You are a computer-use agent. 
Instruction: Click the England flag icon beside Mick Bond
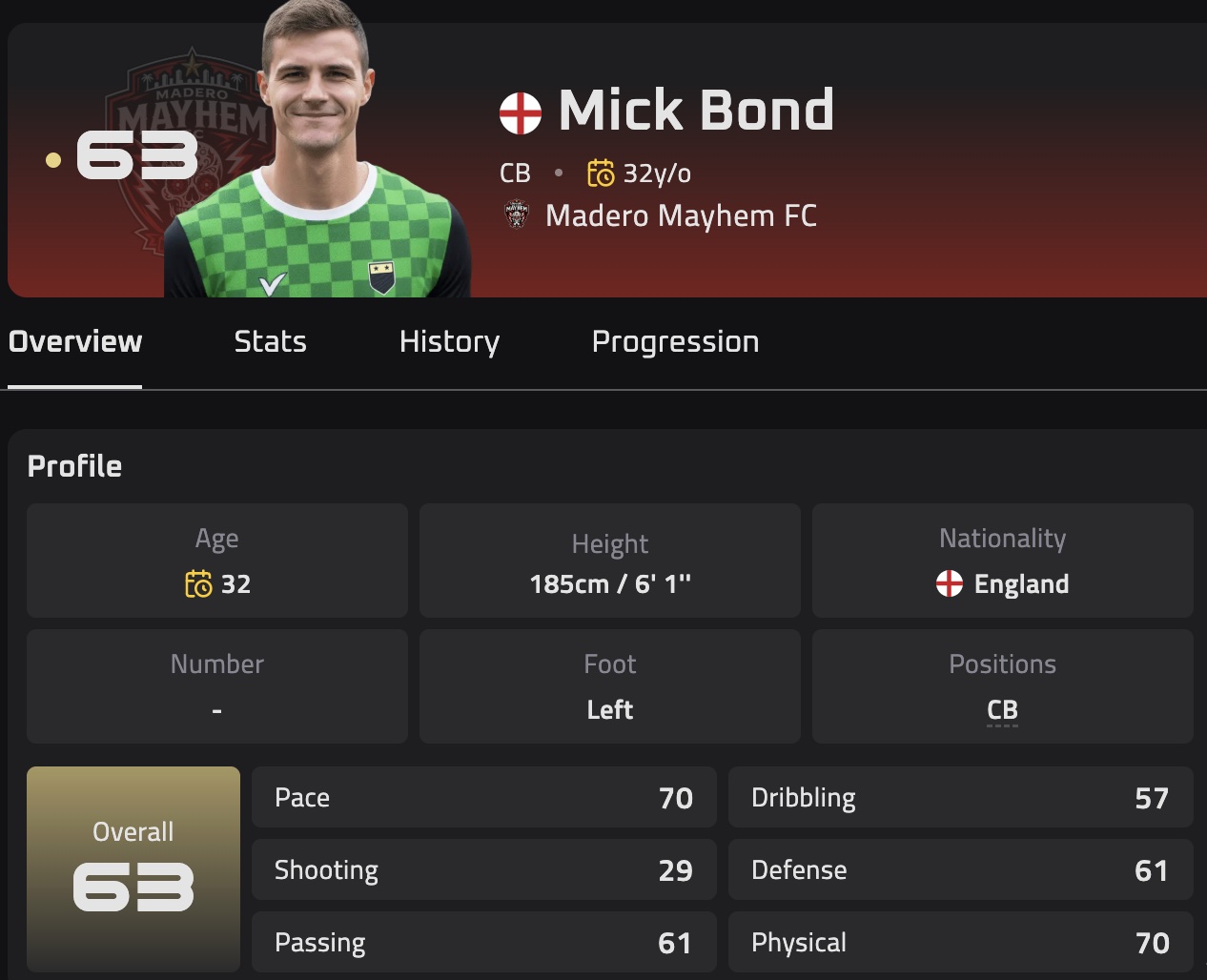click(x=520, y=113)
